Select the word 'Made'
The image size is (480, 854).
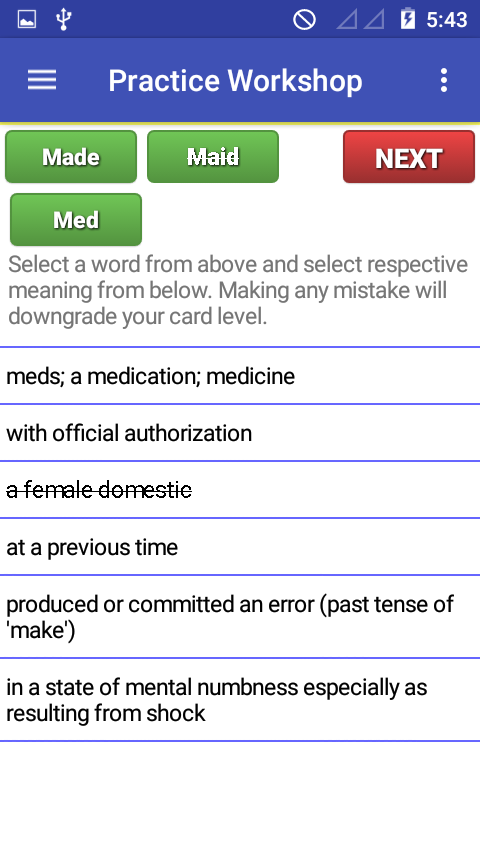pyautogui.click(x=71, y=157)
